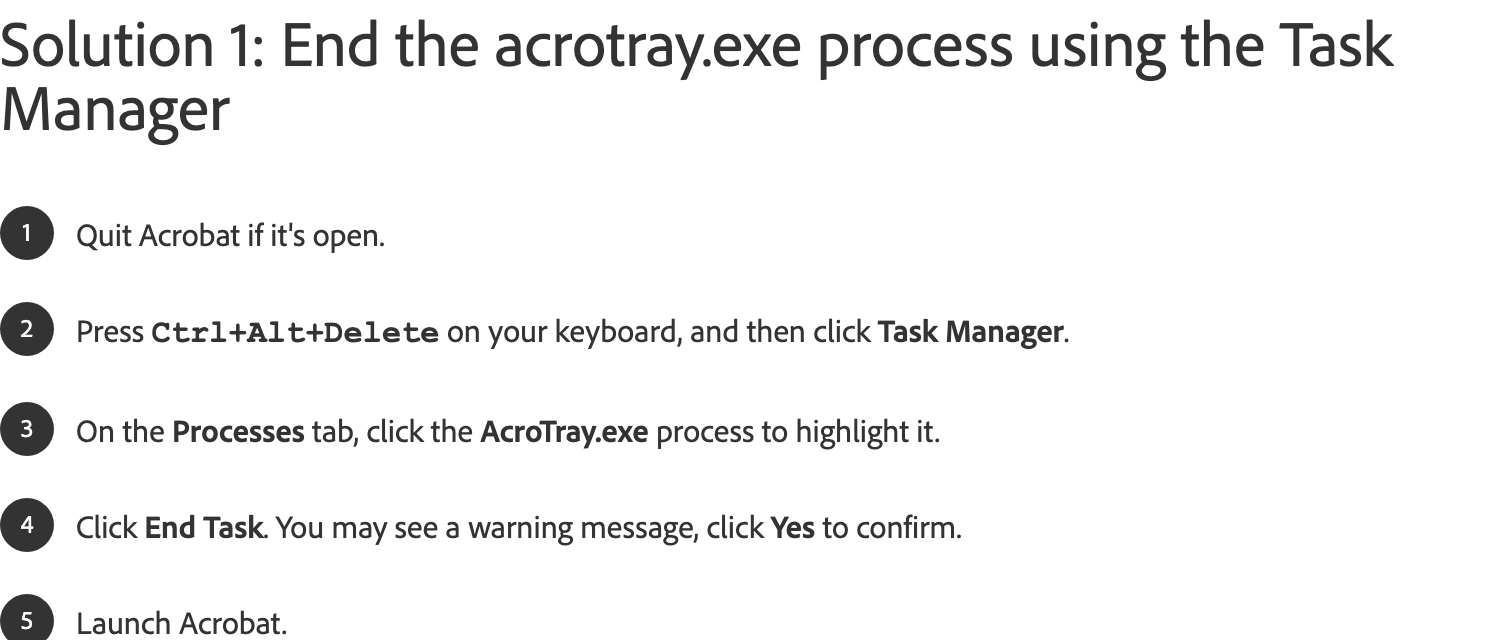The height and width of the screenshot is (640, 1492).
Task: Click the step 1 number badge
Action: (x=26, y=233)
